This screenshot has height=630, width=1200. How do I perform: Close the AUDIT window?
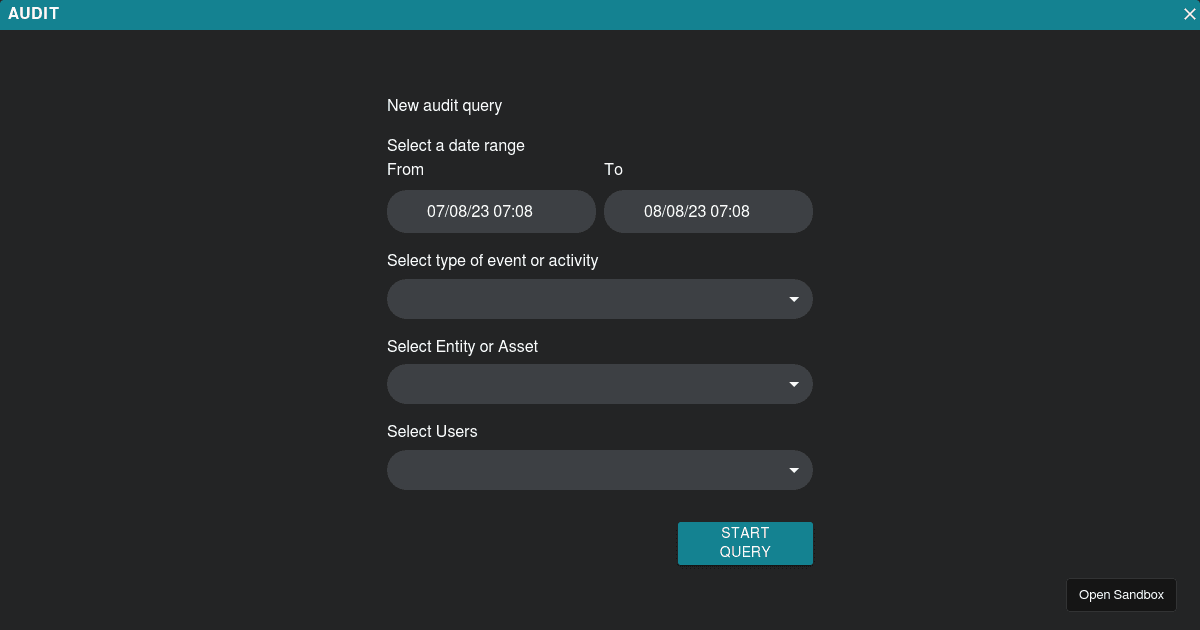click(1190, 14)
